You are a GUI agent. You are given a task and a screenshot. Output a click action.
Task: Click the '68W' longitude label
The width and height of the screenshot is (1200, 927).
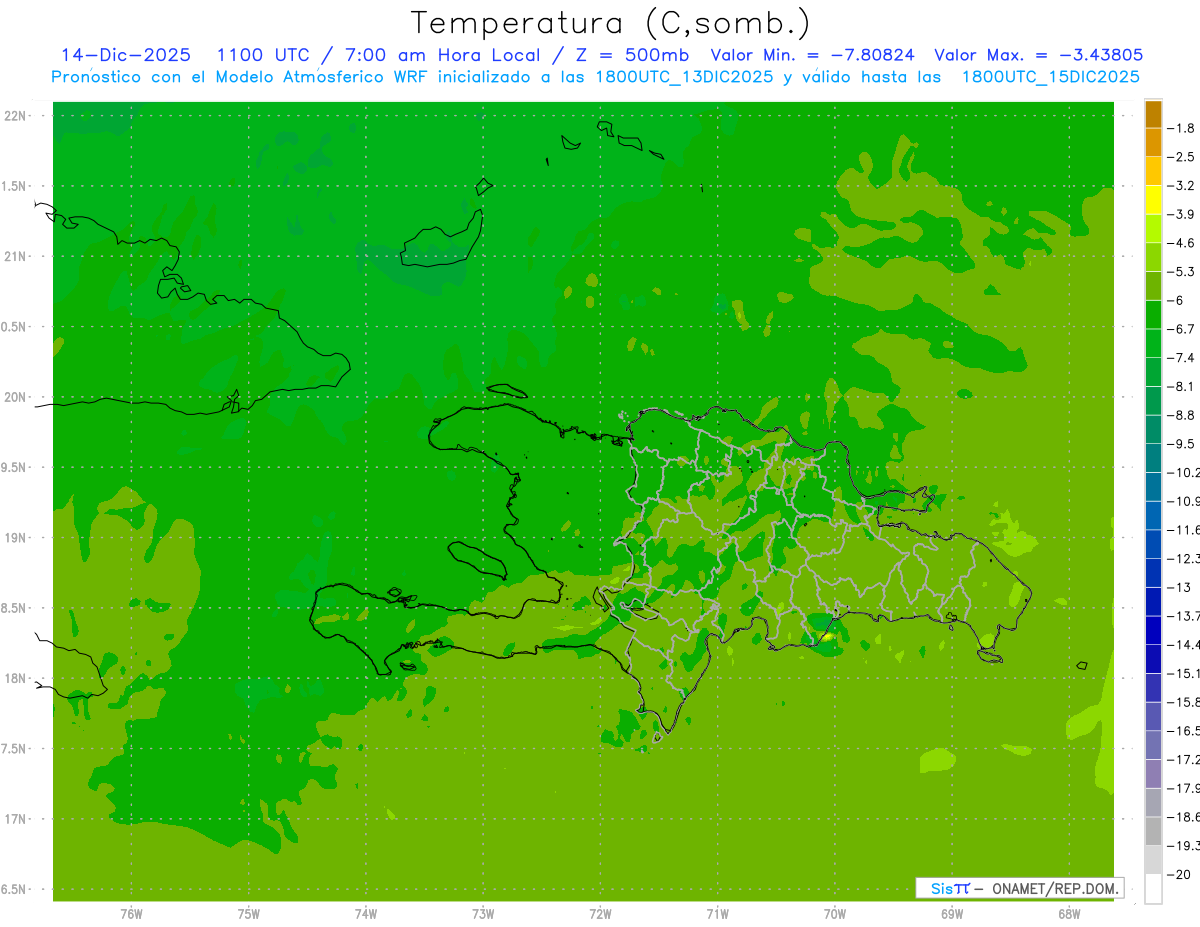(1068, 914)
